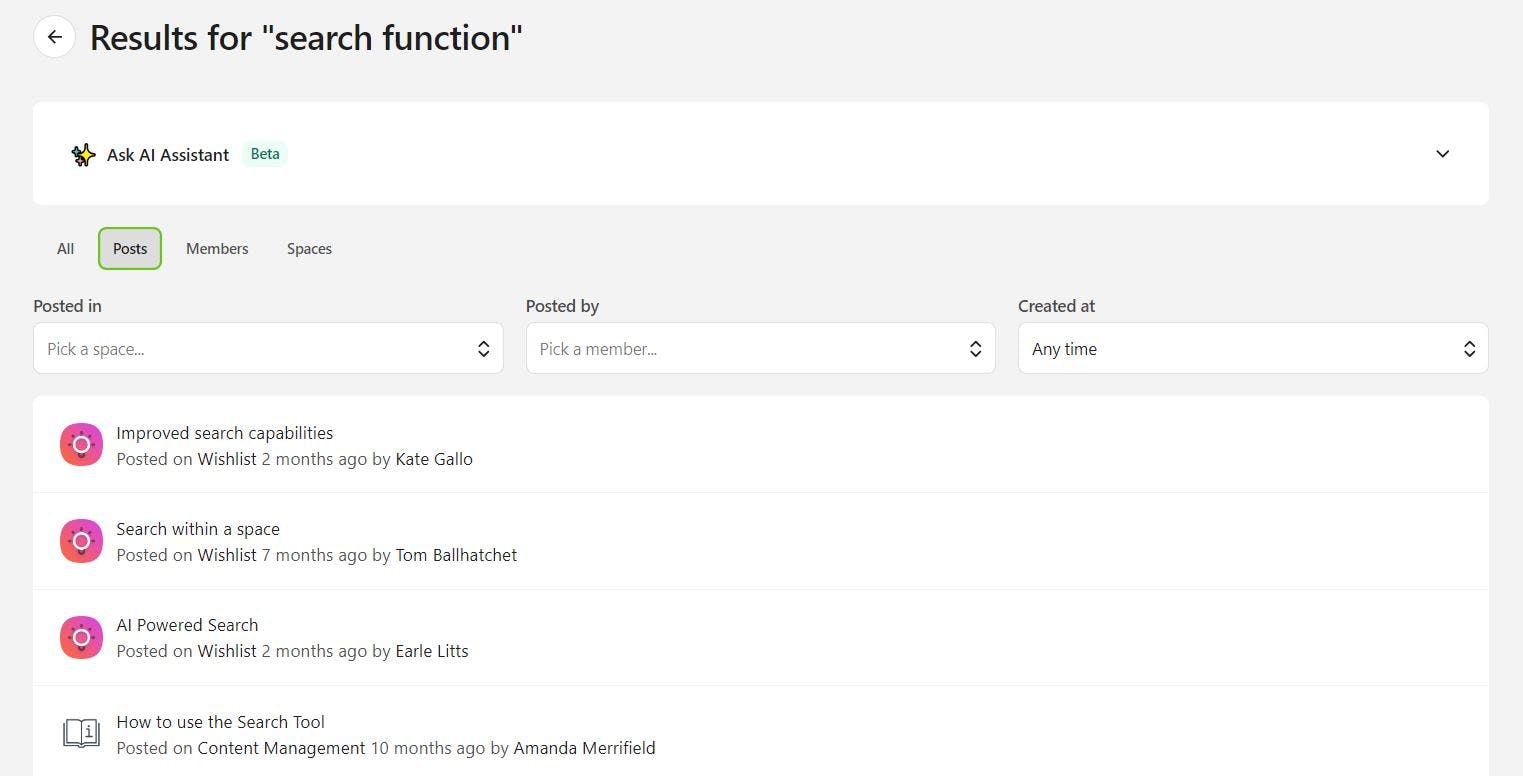Go to the Content Management space link
1523x776 pixels.
281,748
